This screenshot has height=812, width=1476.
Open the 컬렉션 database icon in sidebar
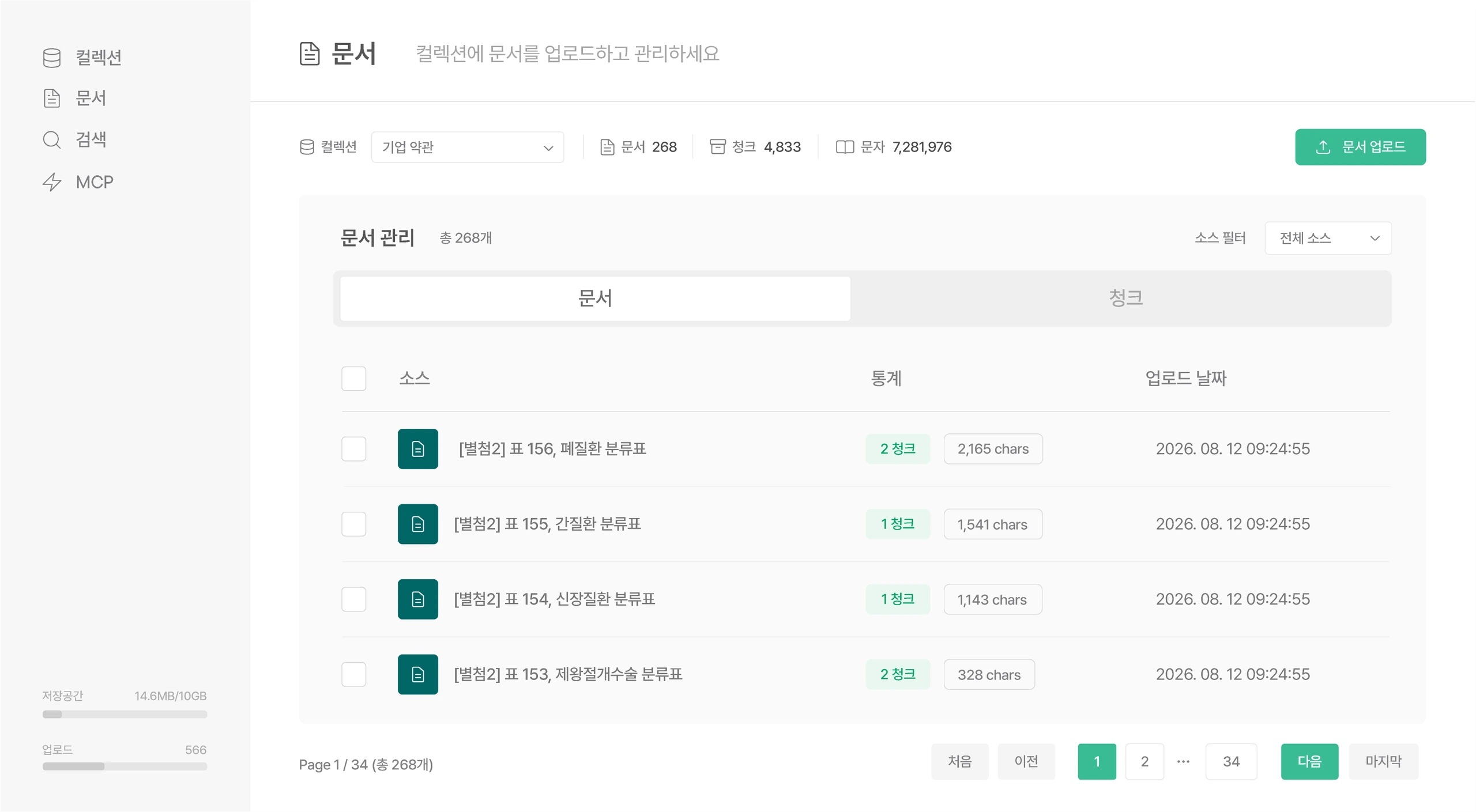(51, 57)
